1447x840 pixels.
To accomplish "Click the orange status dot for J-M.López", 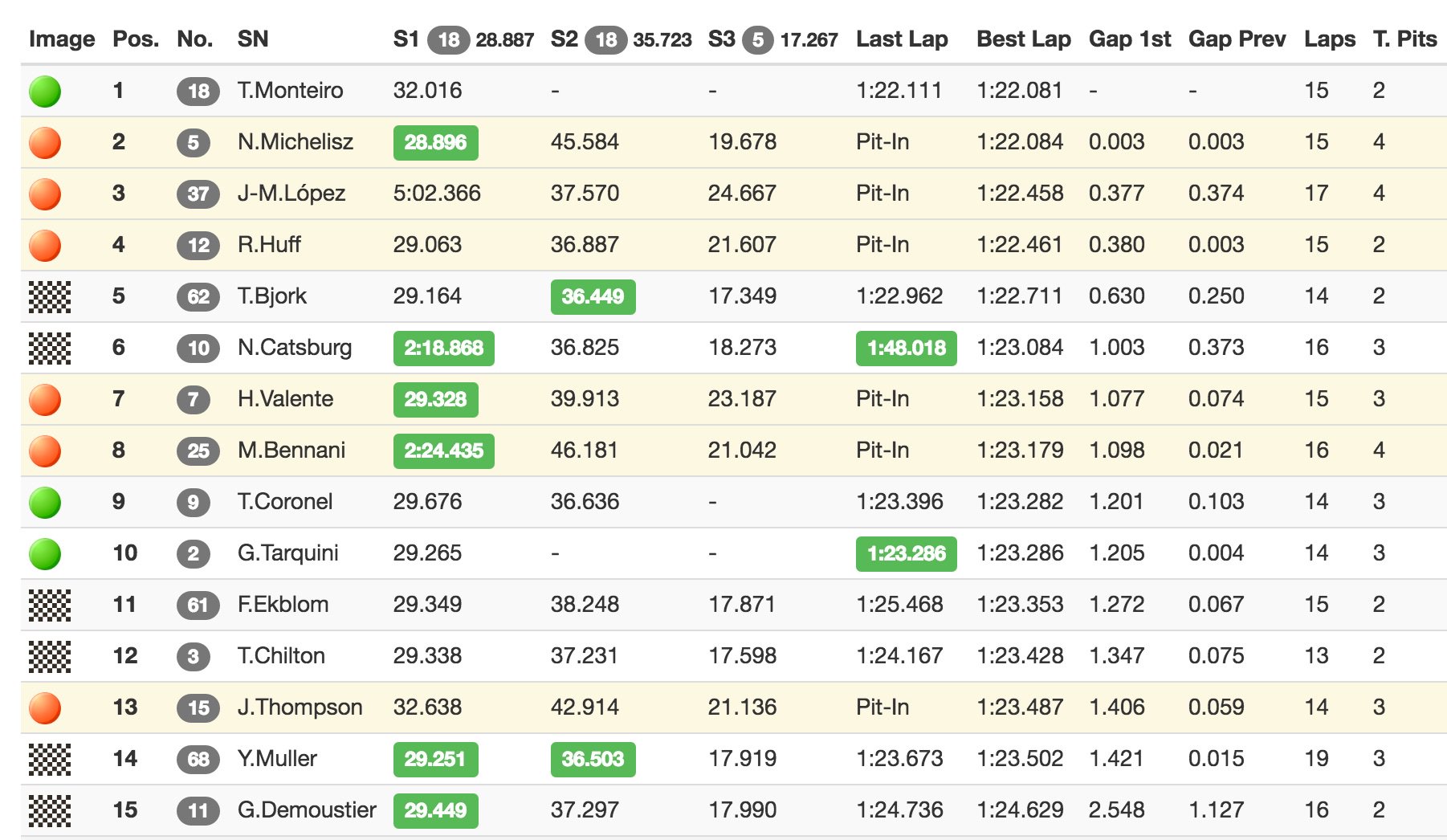I will click(45, 194).
